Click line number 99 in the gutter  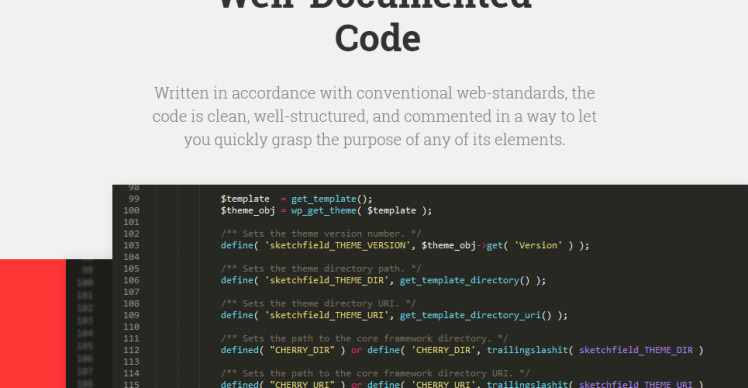click(x=134, y=199)
